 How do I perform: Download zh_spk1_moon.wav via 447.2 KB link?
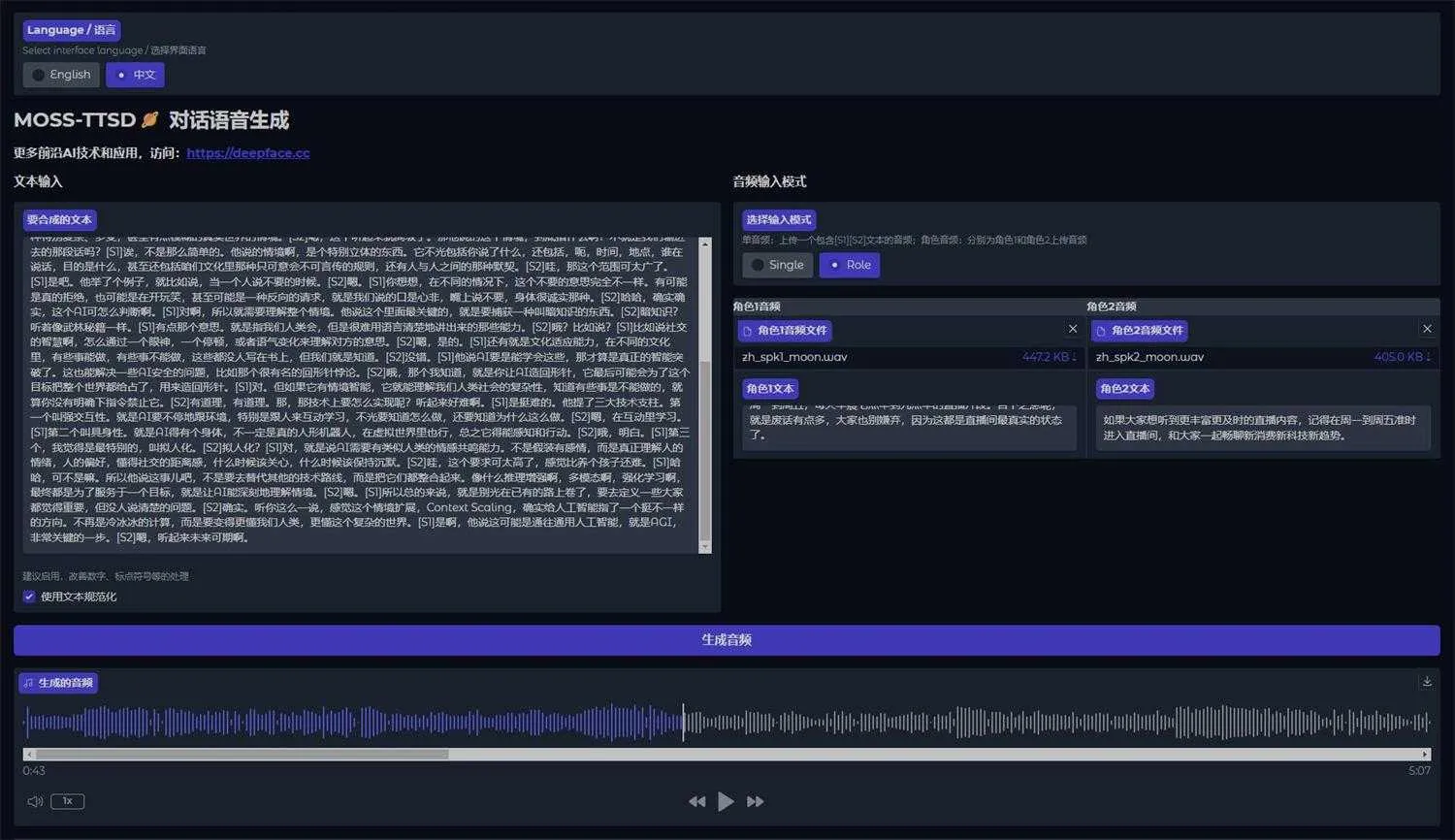pyautogui.click(x=1049, y=357)
